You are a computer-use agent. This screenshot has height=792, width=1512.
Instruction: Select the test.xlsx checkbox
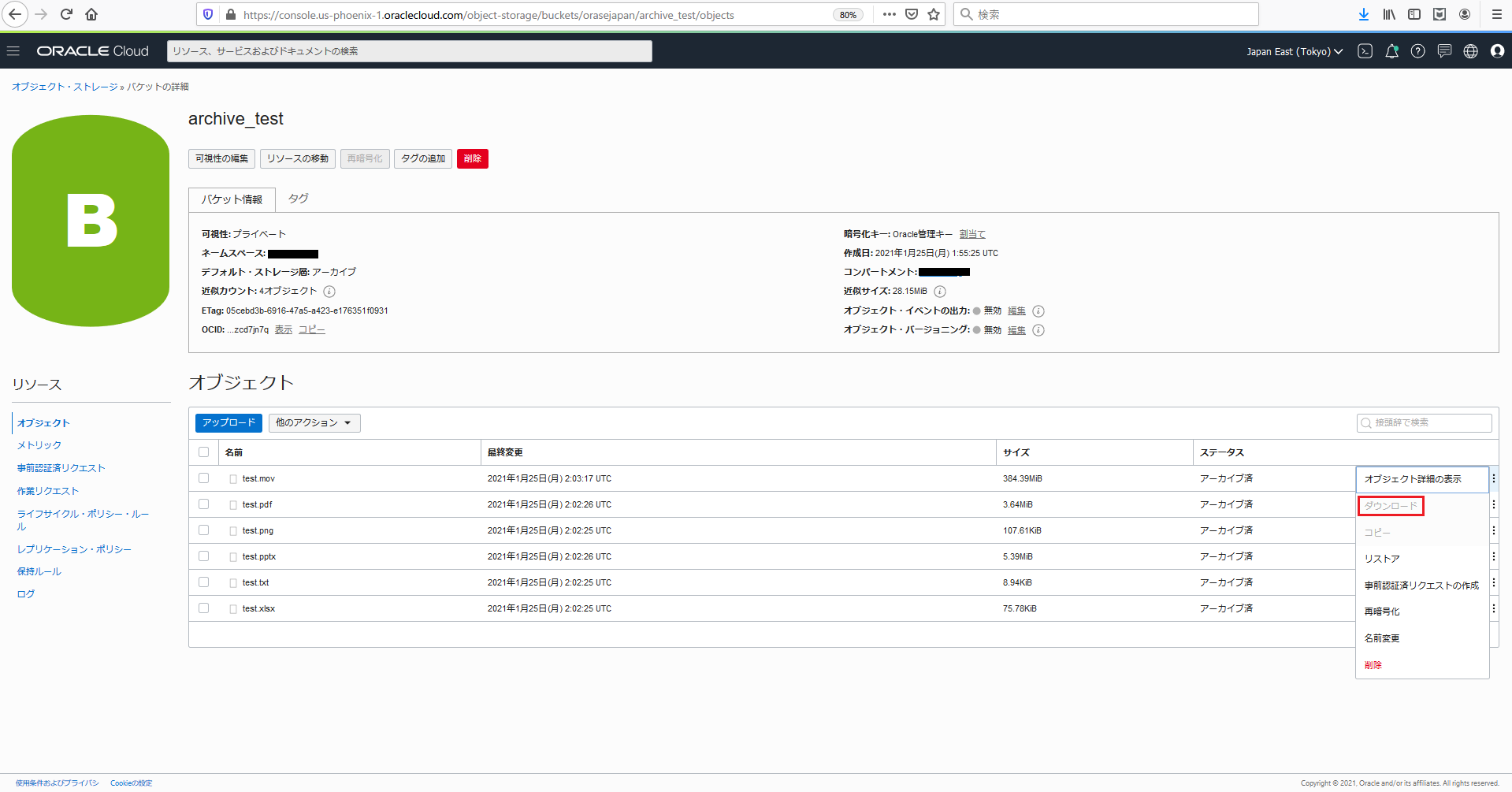tap(203, 608)
